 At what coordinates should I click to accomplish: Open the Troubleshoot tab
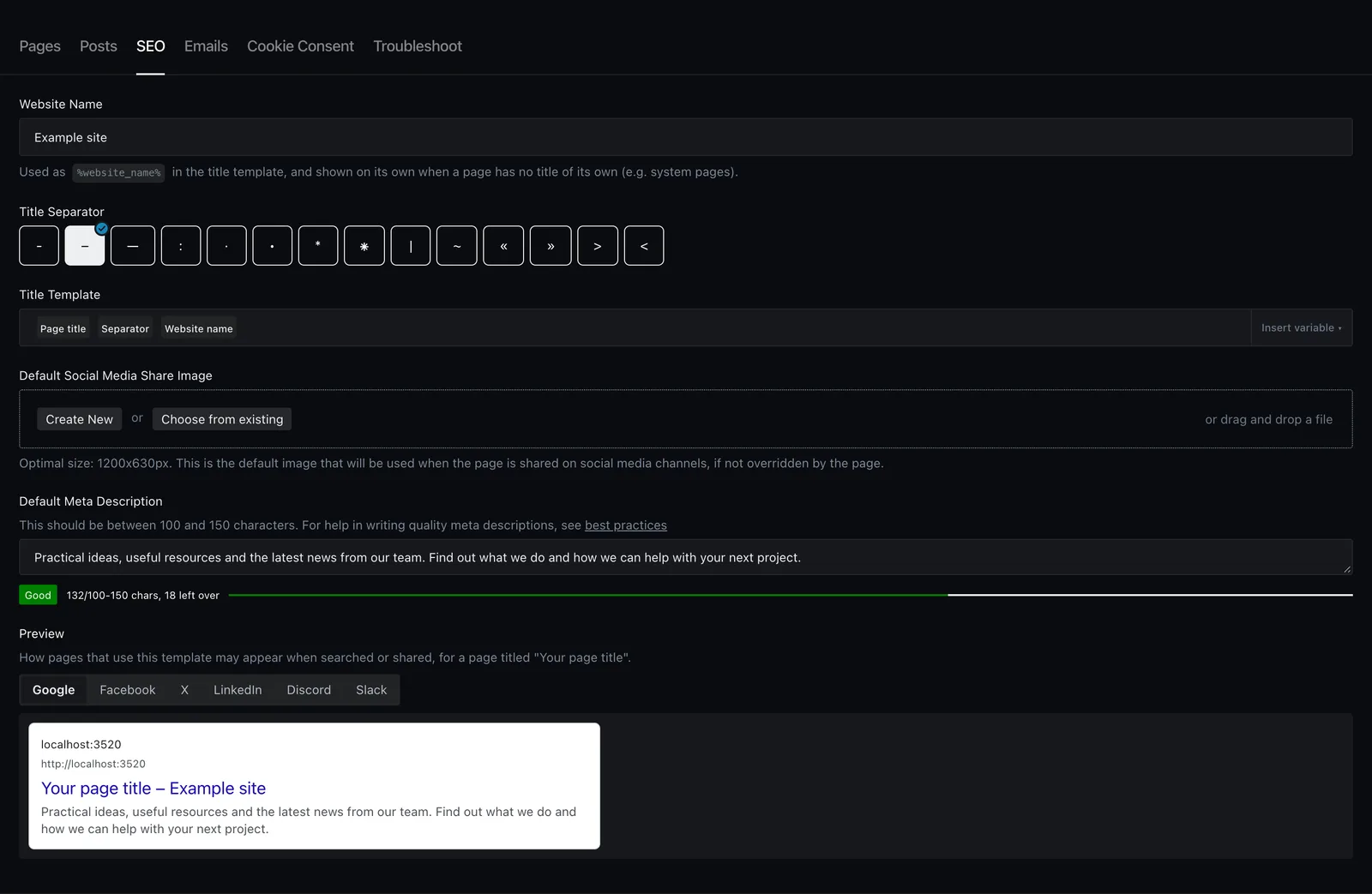click(418, 46)
